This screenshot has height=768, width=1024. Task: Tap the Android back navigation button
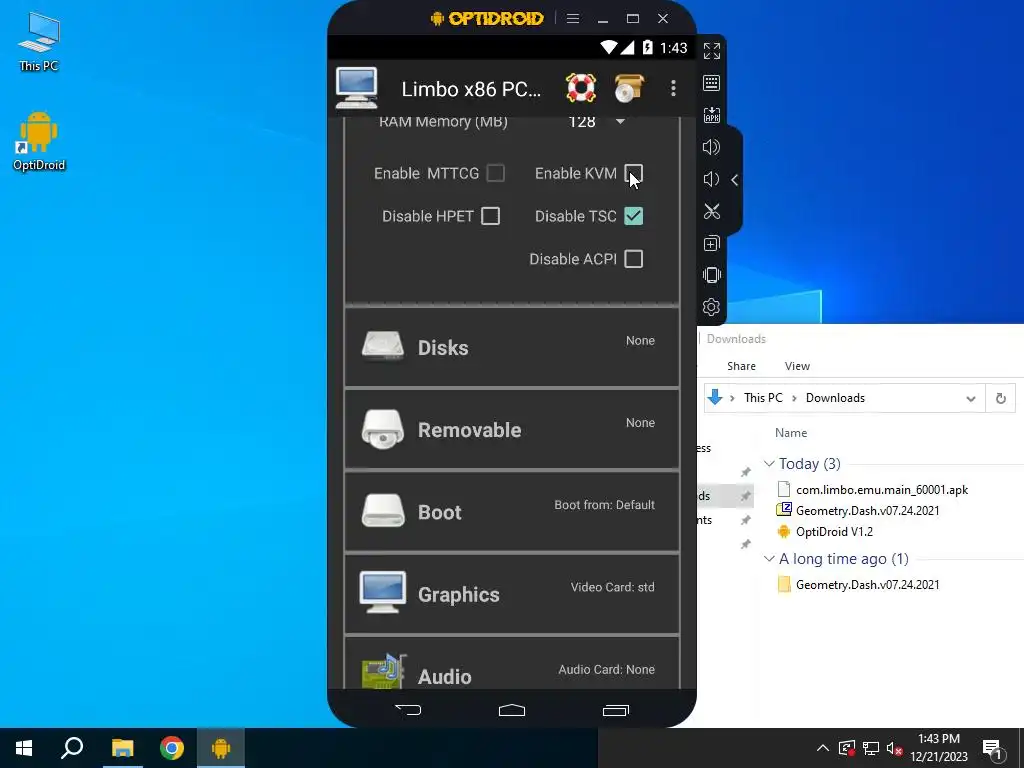(409, 710)
